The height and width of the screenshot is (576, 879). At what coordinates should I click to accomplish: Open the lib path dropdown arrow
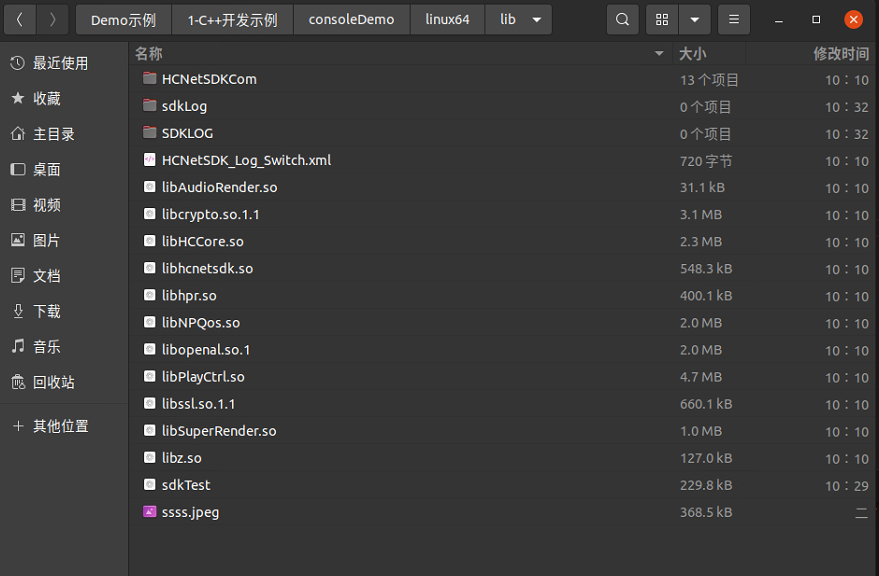[536, 20]
